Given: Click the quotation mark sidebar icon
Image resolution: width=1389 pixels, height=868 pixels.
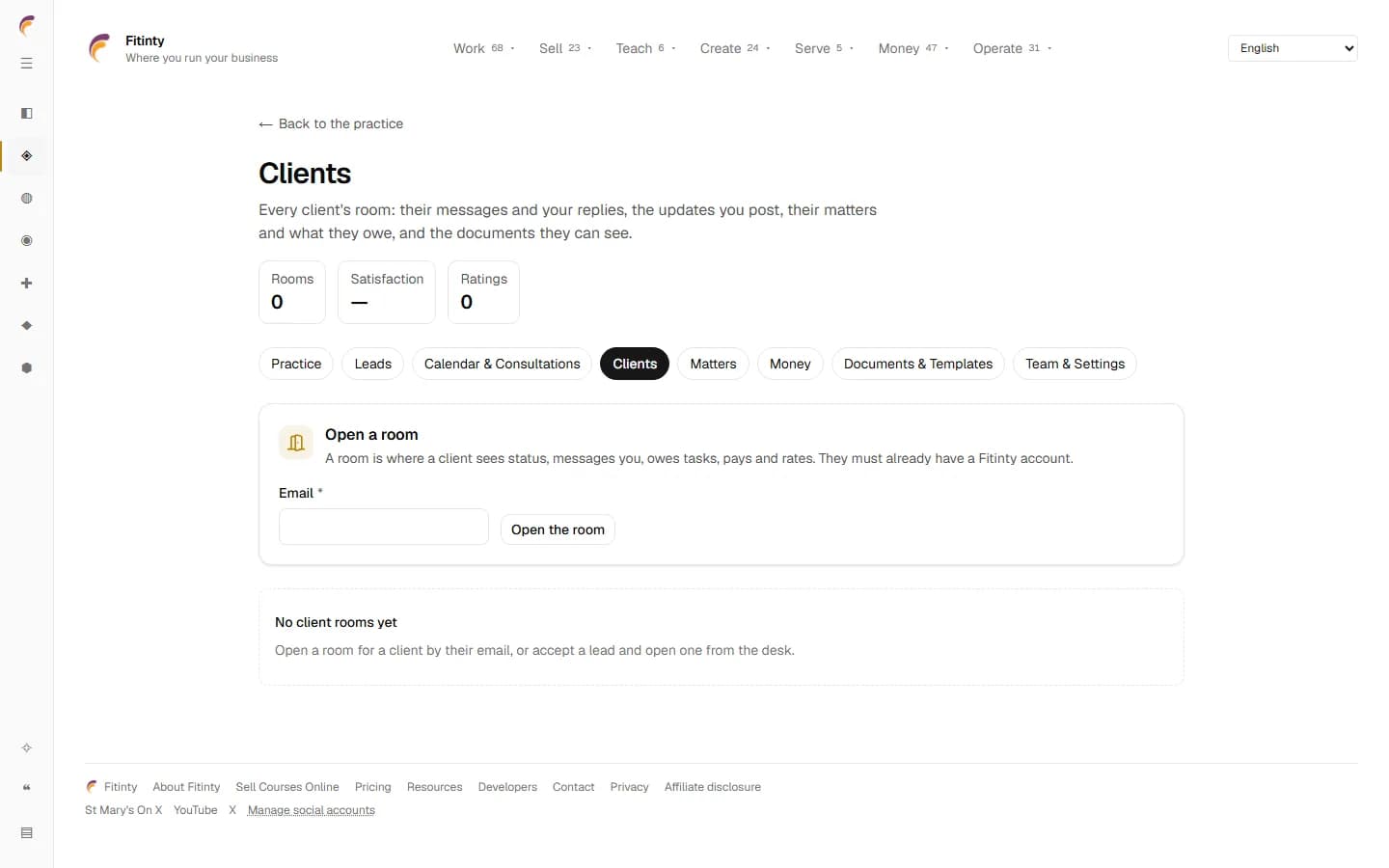Looking at the screenshot, I should (x=27, y=788).
